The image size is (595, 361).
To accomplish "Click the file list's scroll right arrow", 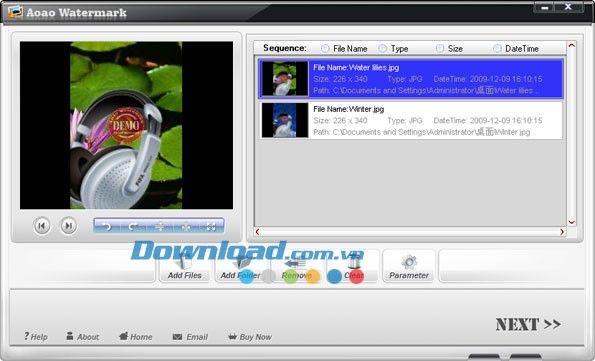I will [x=562, y=232].
